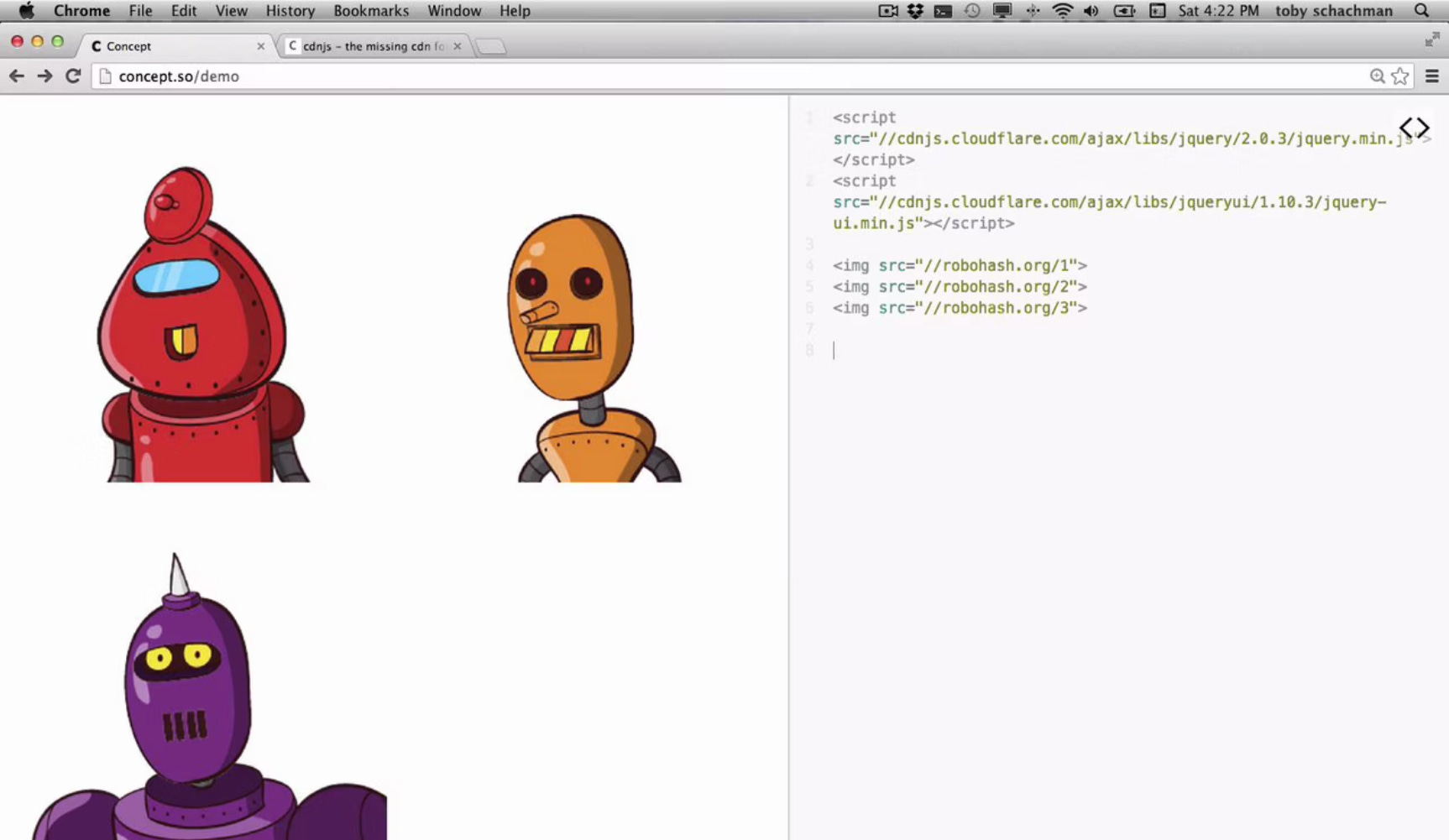Open the History menu
This screenshot has height=840, width=1449.
pyautogui.click(x=290, y=11)
